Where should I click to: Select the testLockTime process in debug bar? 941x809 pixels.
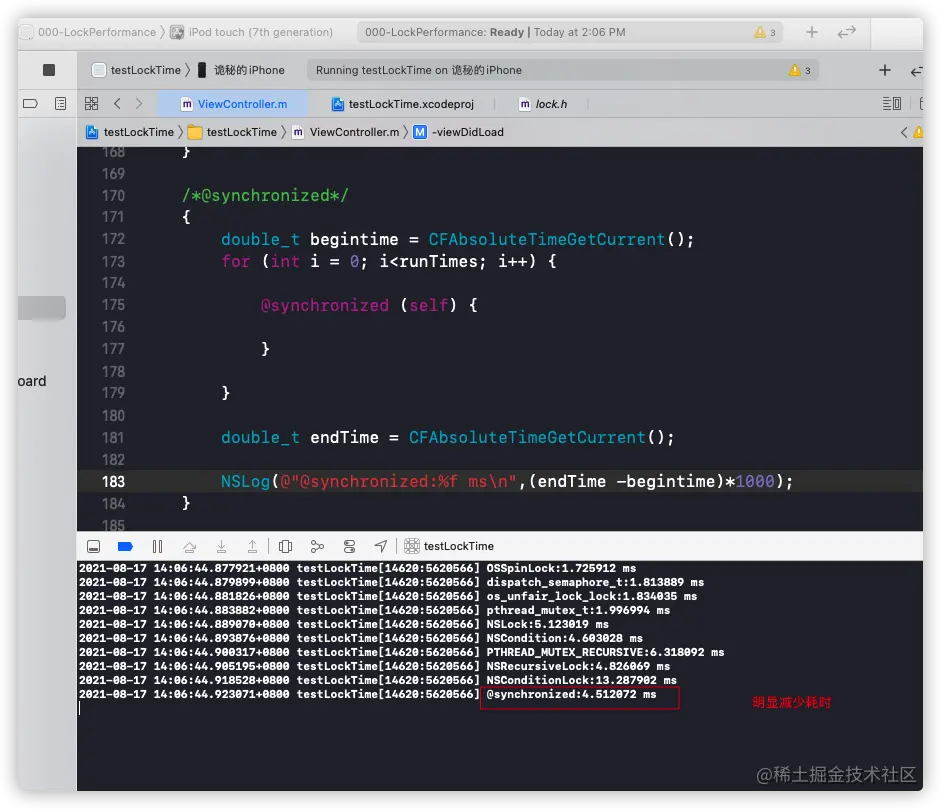coord(449,546)
